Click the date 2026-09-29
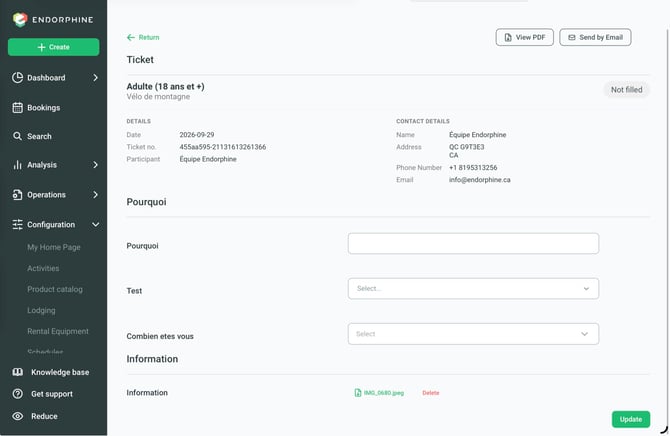Viewport: 670px width, 436px height. (x=197, y=135)
